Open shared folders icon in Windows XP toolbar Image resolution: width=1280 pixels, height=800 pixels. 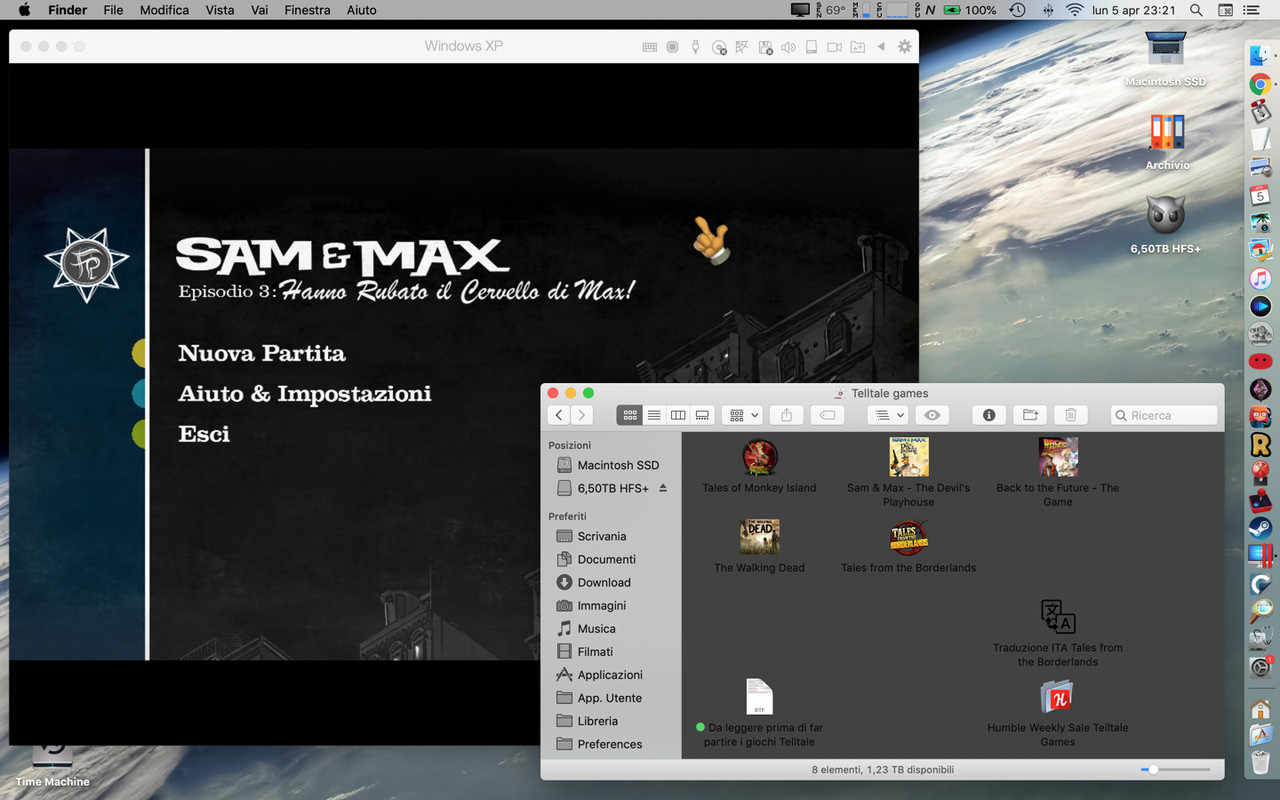click(x=858, y=47)
